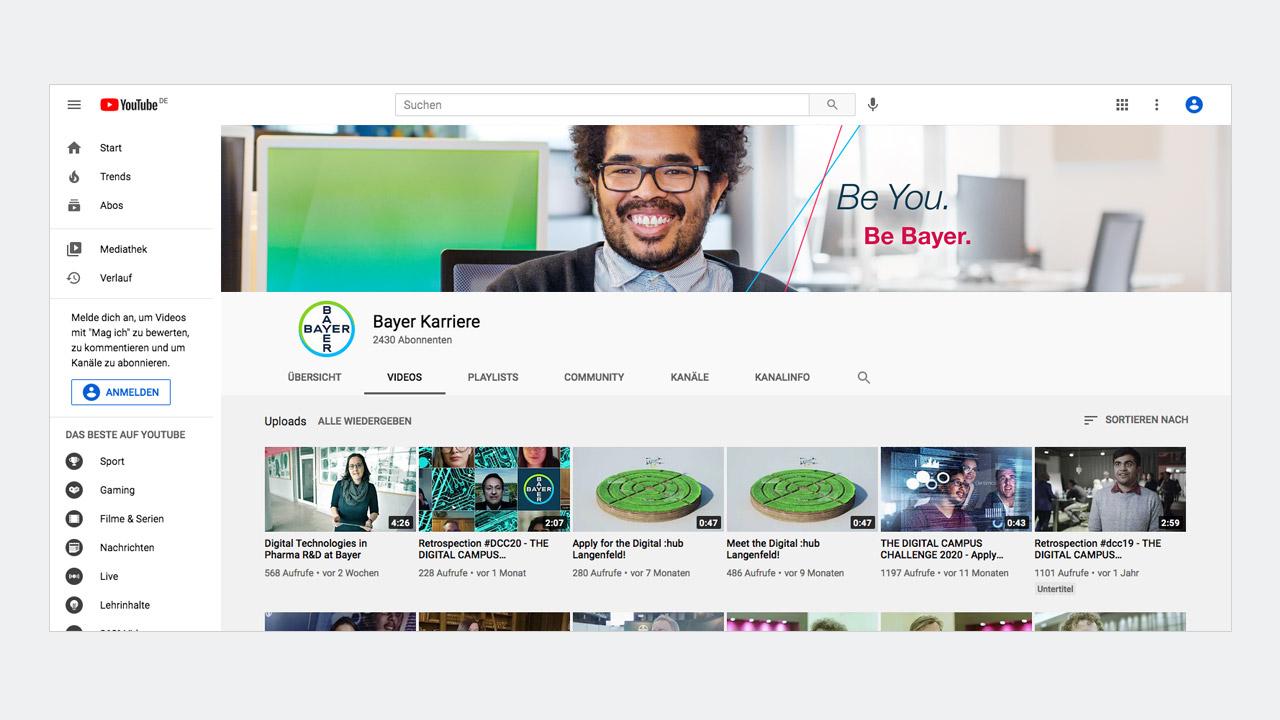Open Retrospection #DCC20 video title
Screen dimensions: 1280x720
point(484,549)
